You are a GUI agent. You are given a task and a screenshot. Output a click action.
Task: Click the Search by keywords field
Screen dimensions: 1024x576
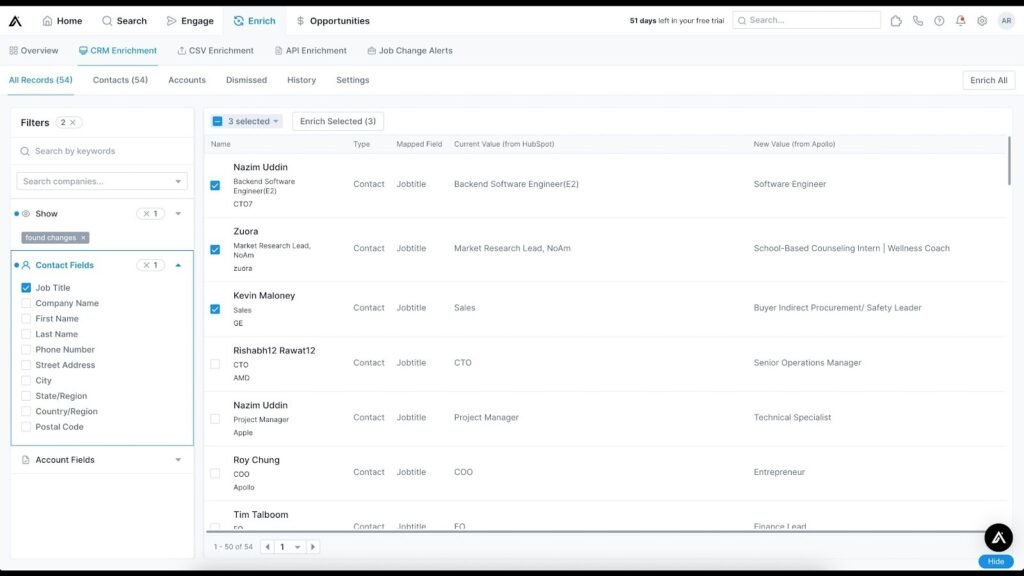(x=102, y=151)
